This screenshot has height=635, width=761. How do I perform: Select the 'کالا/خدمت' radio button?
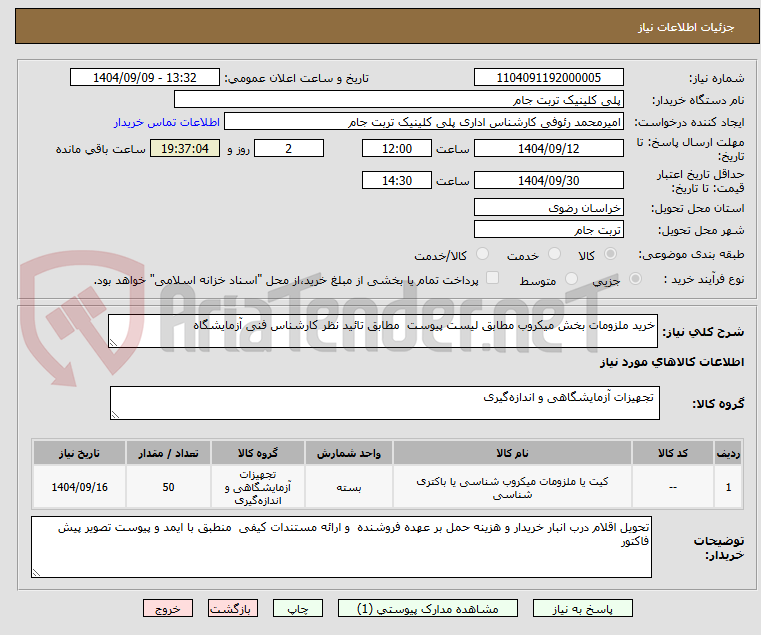(482, 254)
